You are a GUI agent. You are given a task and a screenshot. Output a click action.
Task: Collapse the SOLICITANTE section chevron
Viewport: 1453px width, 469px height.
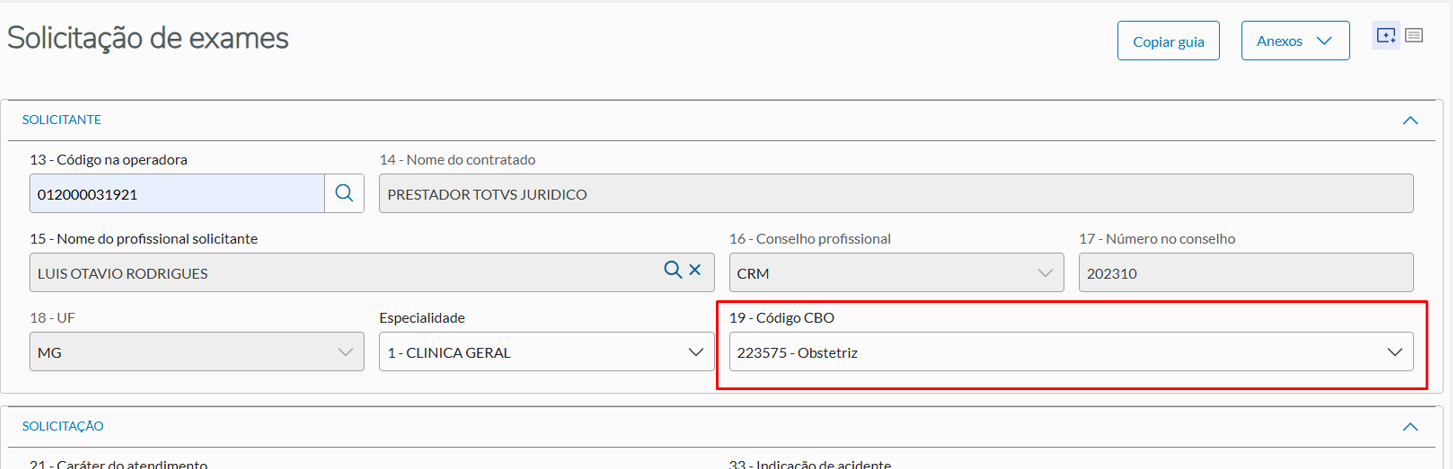1410,120
